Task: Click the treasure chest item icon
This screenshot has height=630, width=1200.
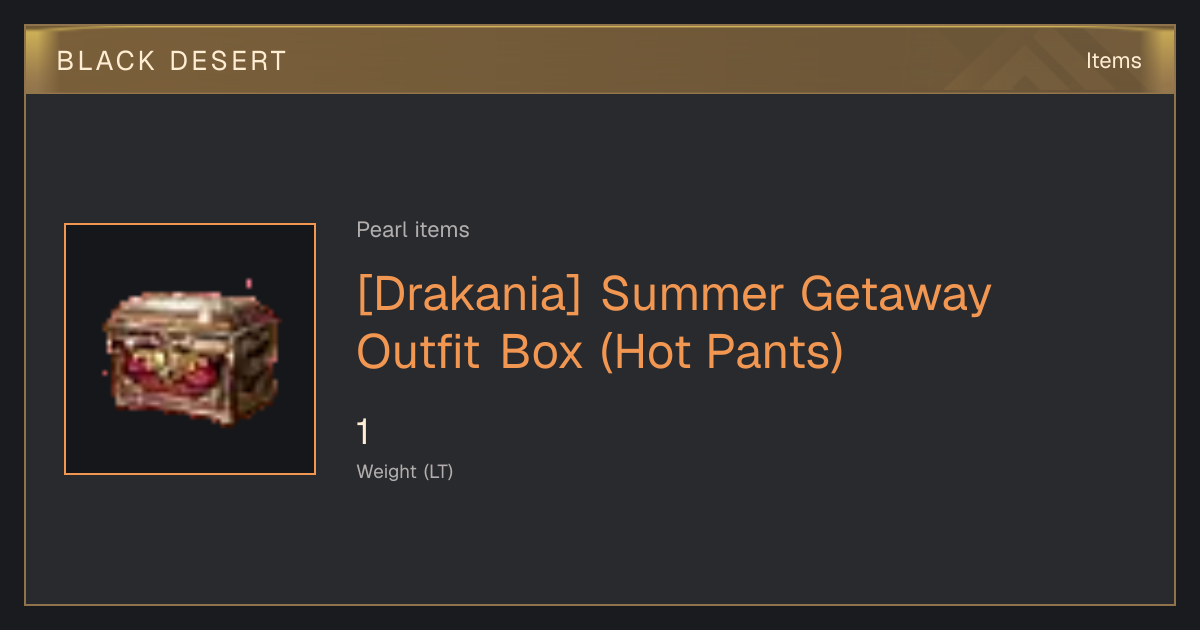Action: pyautogui.click(x=191, y=358)
